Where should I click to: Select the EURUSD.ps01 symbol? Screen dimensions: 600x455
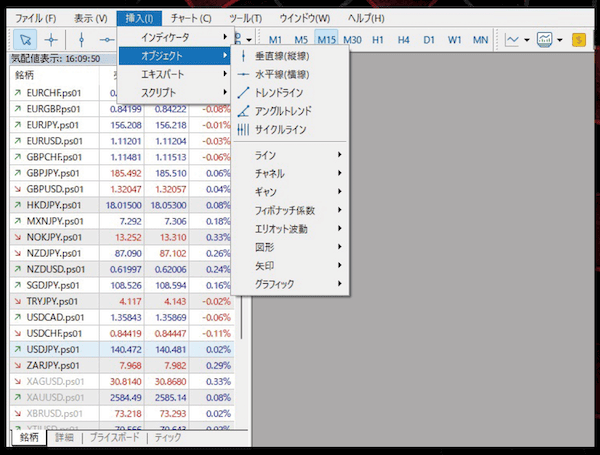[x=54, y=141]
